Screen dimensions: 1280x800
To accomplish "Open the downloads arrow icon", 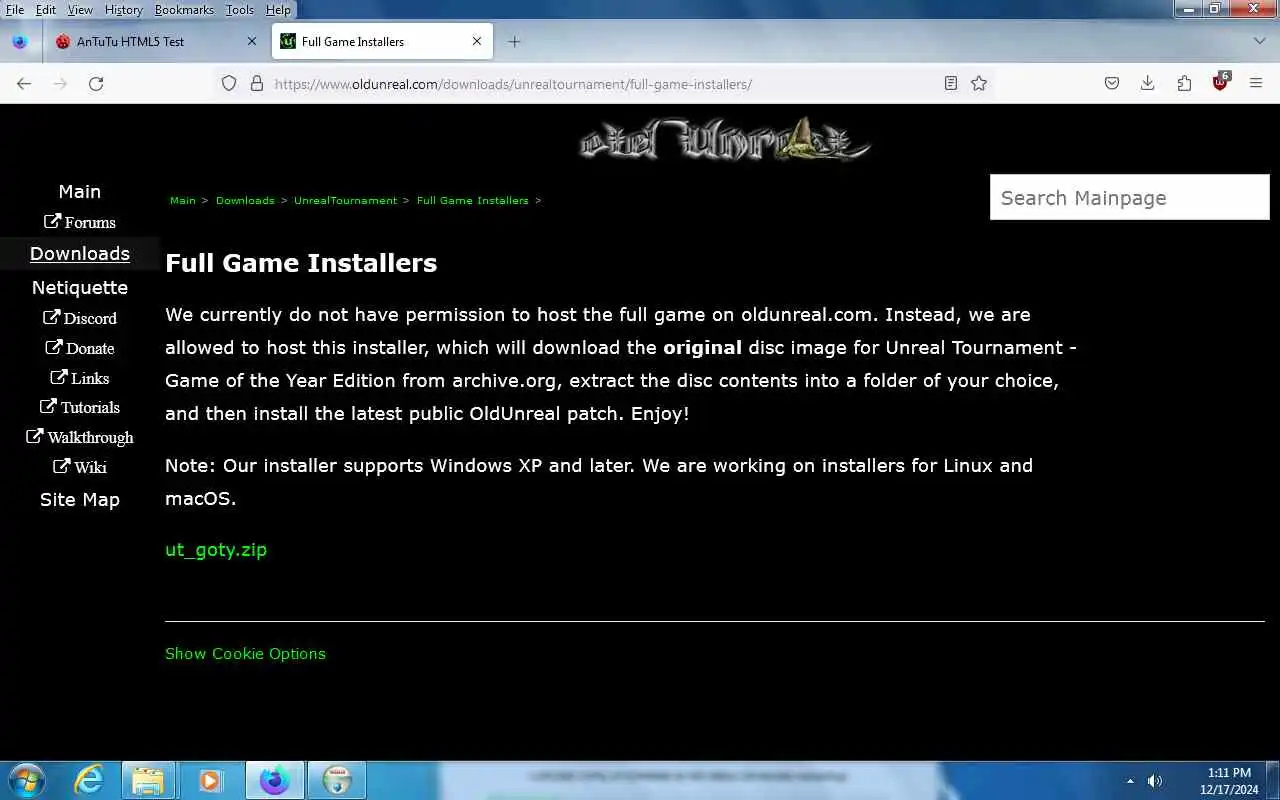I will (x=1147, y=84).
